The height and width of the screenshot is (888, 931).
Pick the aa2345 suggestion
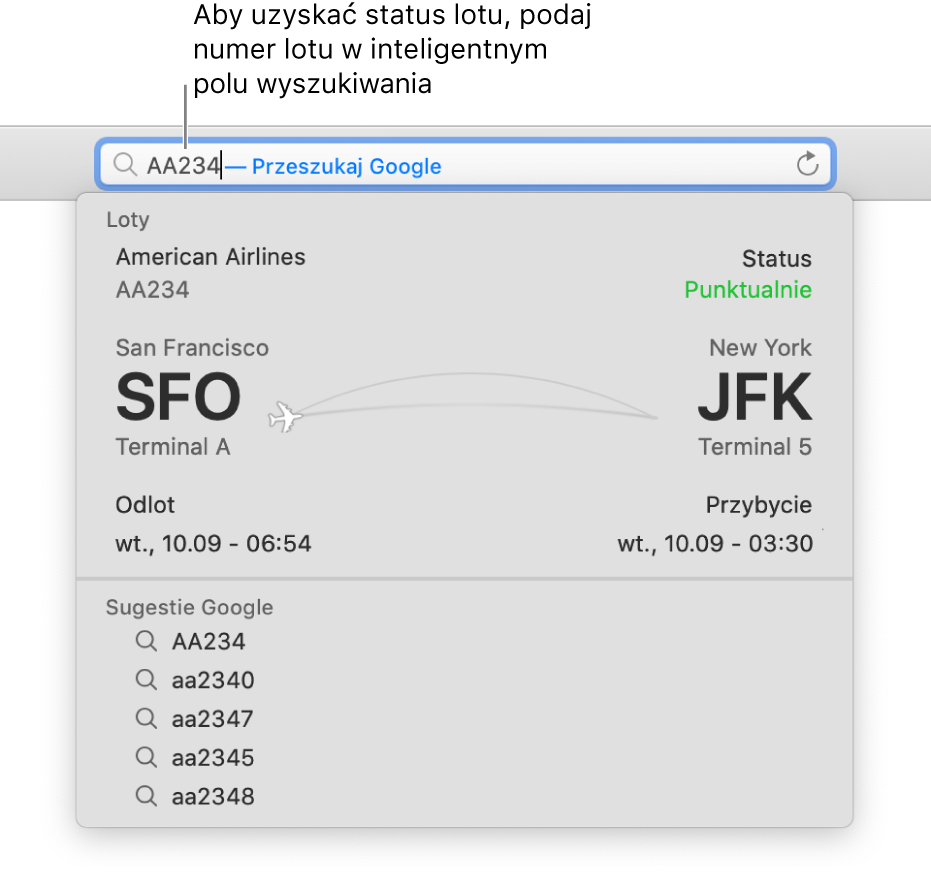[213, 758]
